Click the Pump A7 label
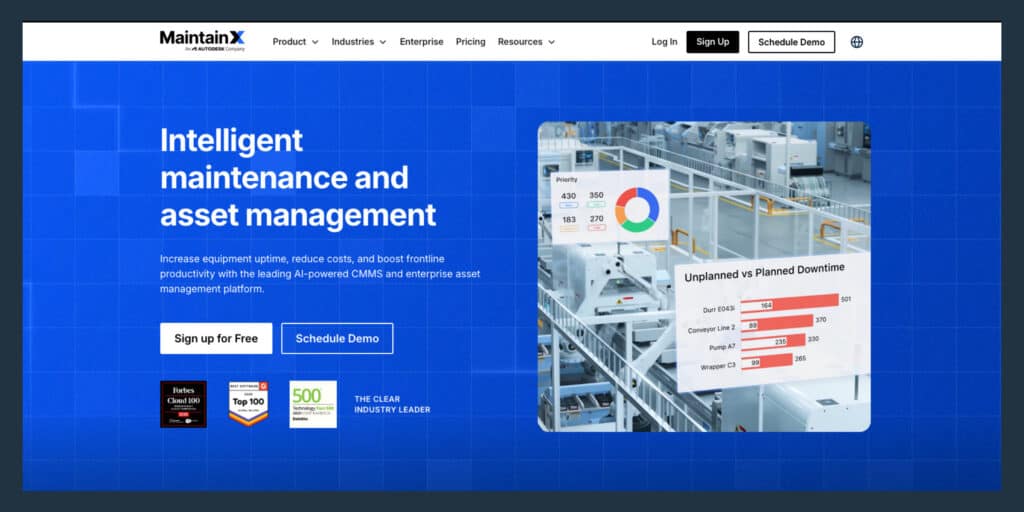Viewport: 1024px width, 512px height. tap(721, 346)
